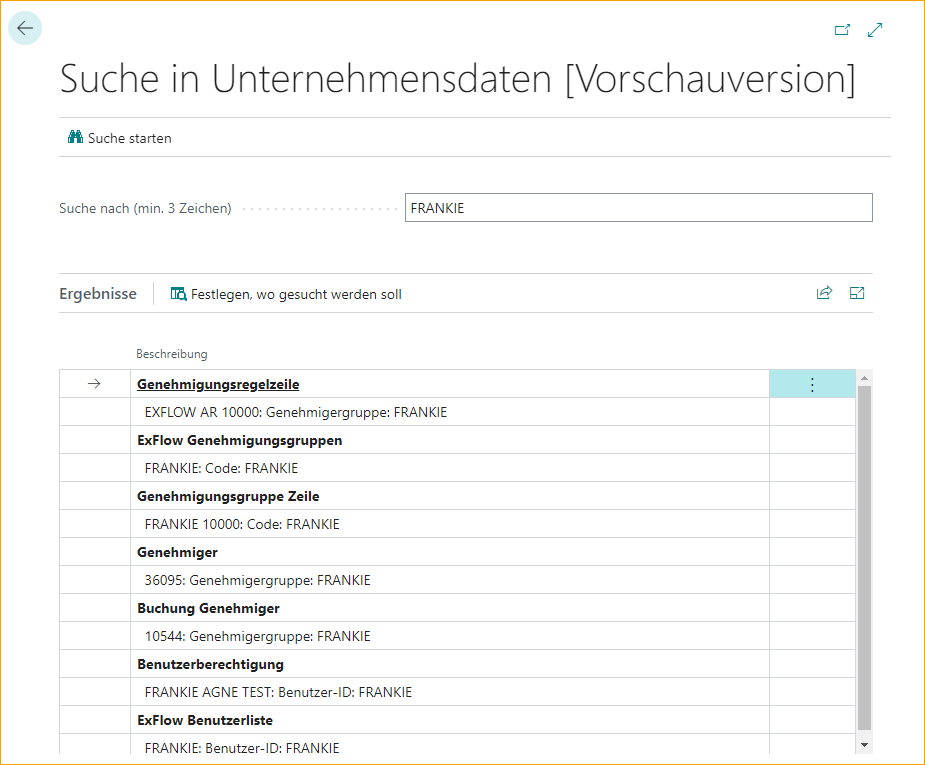
Task: Open the Genehmigungsregelzeile result link
Action: click(x=218, y=383)
